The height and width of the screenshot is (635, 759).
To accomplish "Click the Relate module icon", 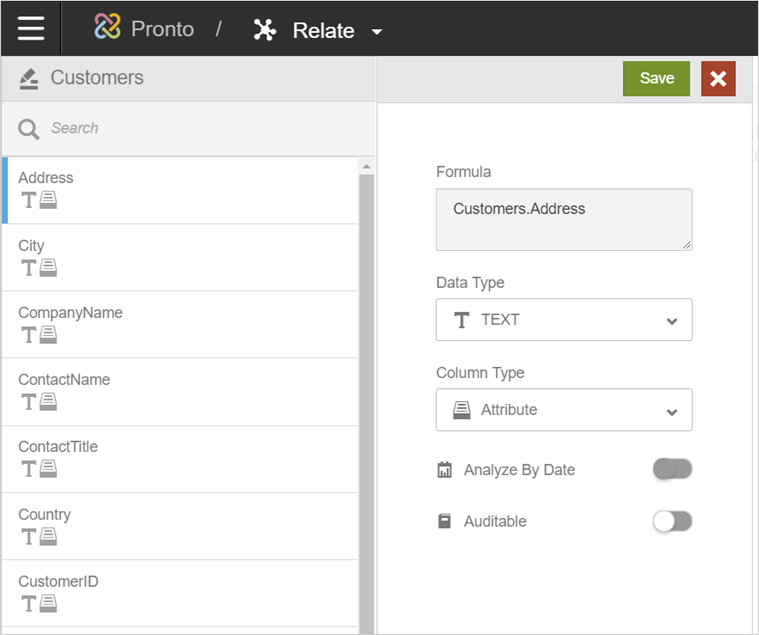I will click(x=265, y=30).
